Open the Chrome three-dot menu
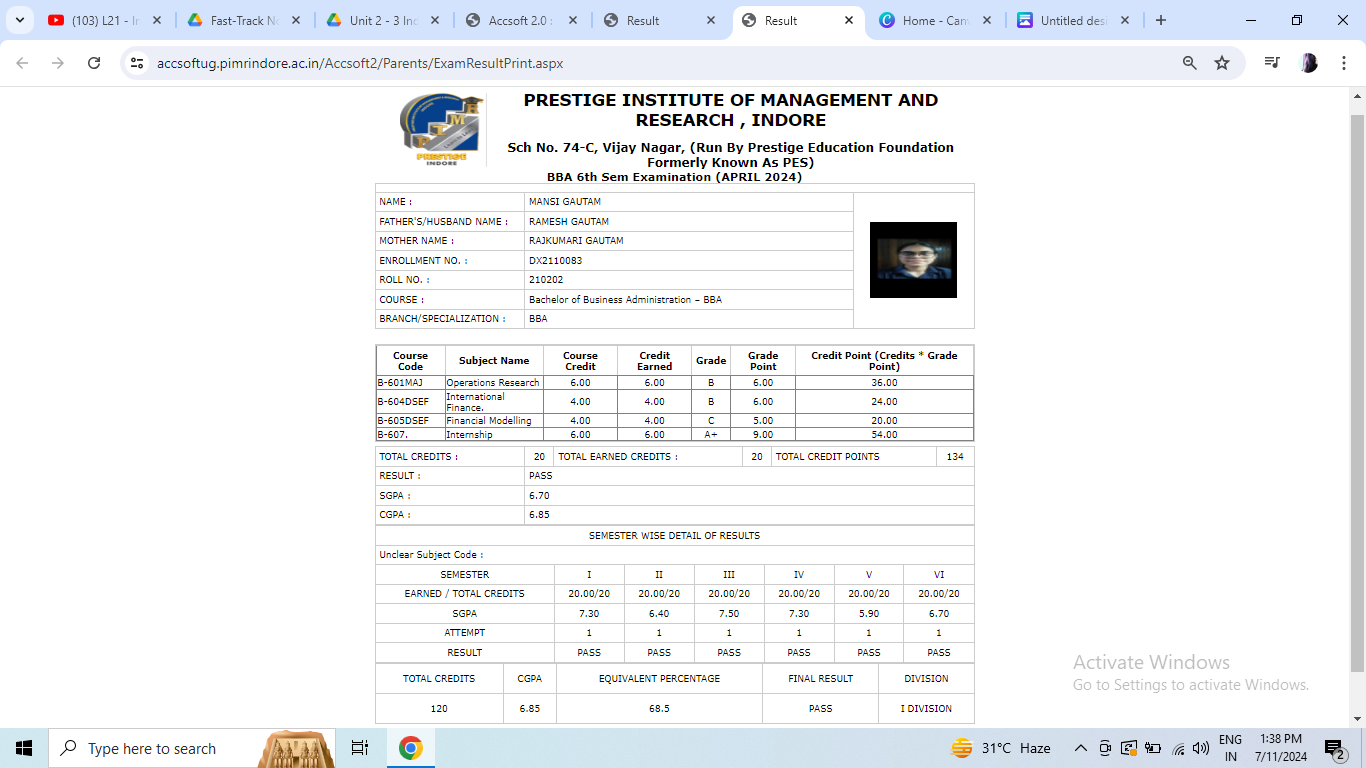Screen dimensions: 1366x768 [x=1344, y=63]
